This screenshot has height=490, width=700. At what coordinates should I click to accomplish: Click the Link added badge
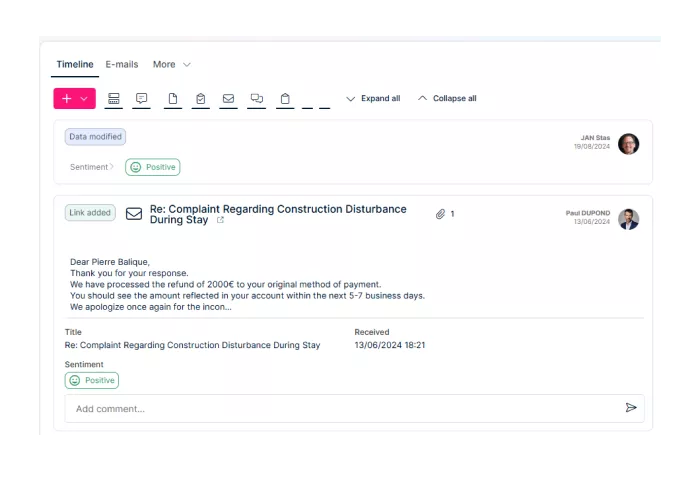[x=90, y=212]
